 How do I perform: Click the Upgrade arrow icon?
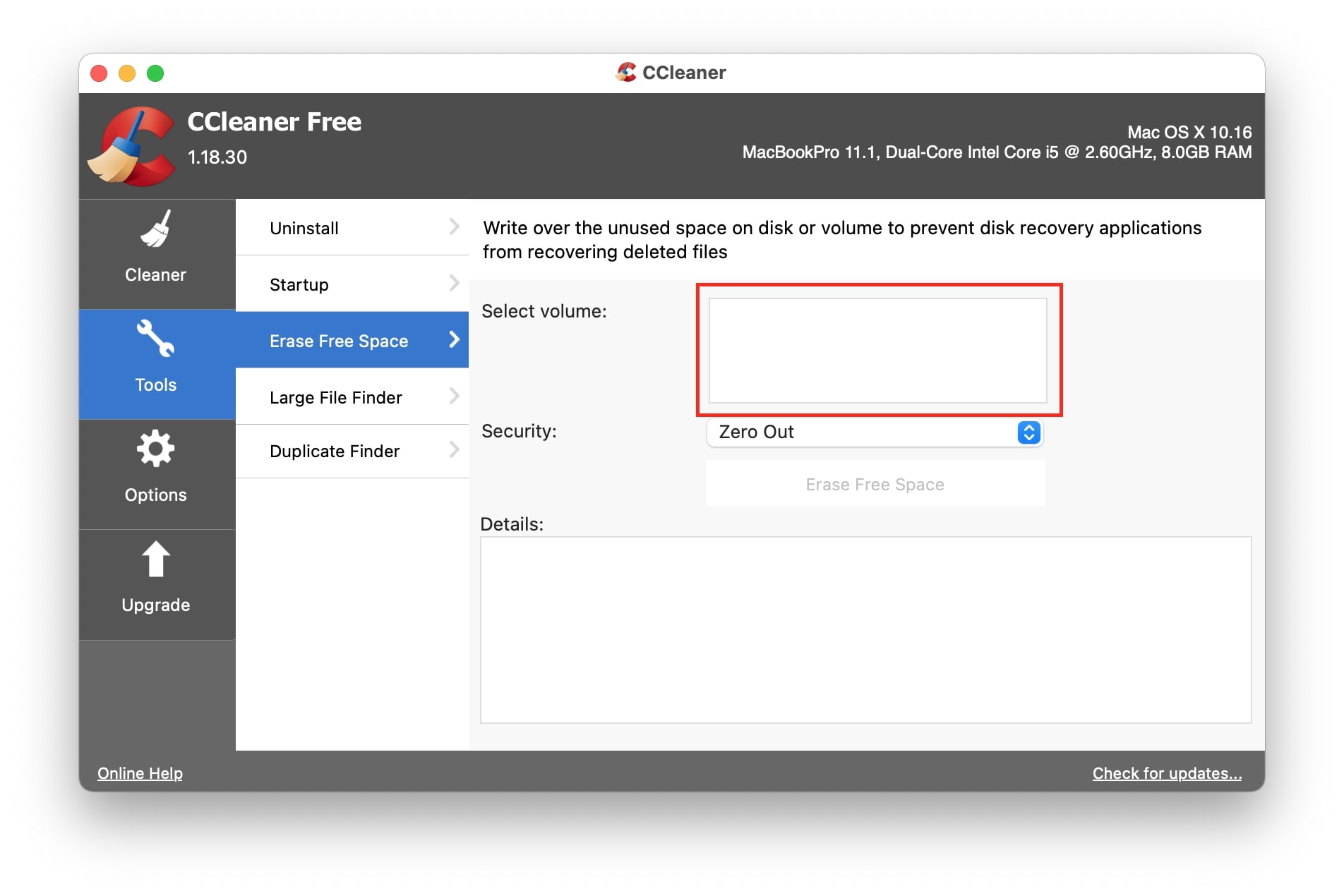point(156,559)
